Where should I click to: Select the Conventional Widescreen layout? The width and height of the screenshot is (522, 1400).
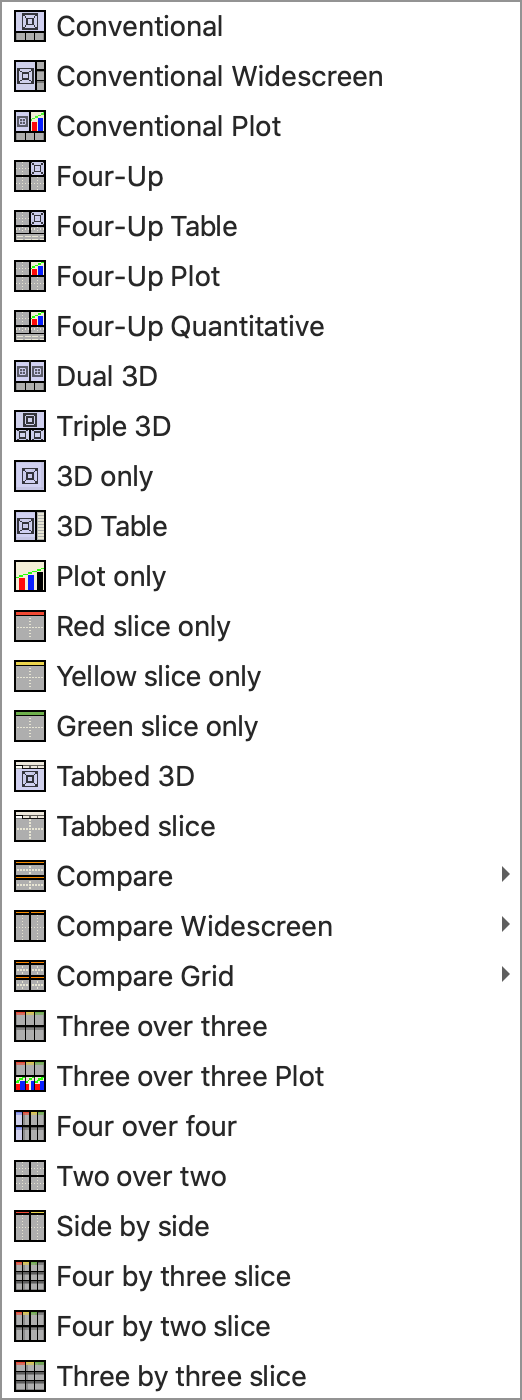[x=261, y=77]
